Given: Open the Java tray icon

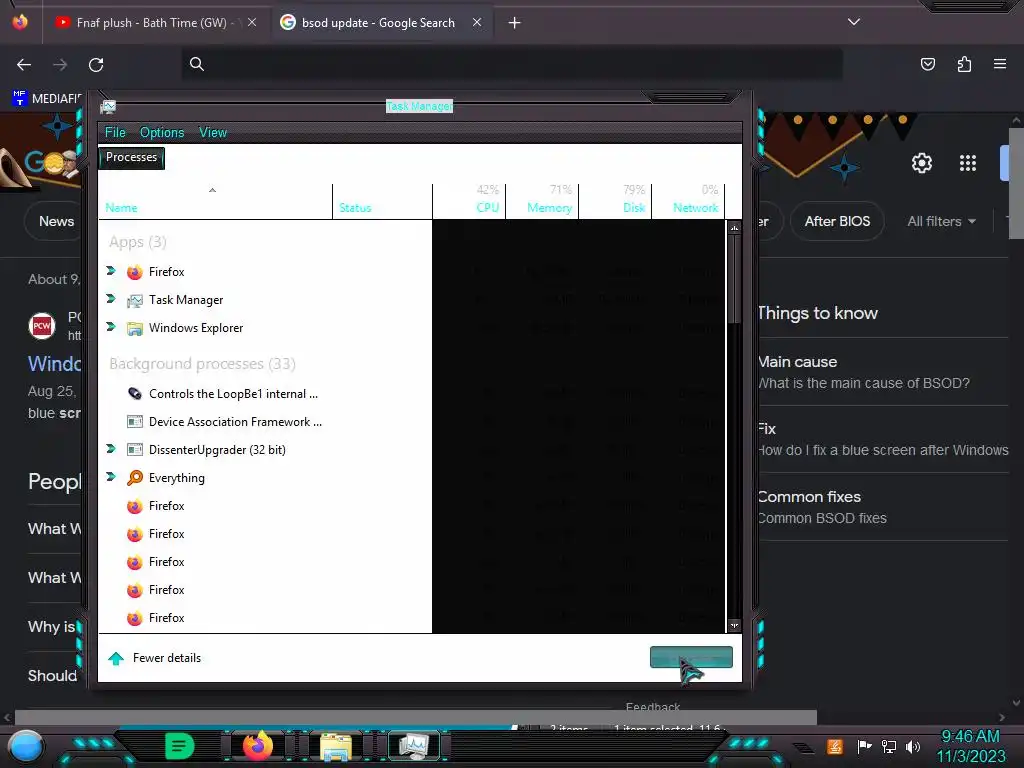Looking at the screenshot, I should (x=835, y=746).
